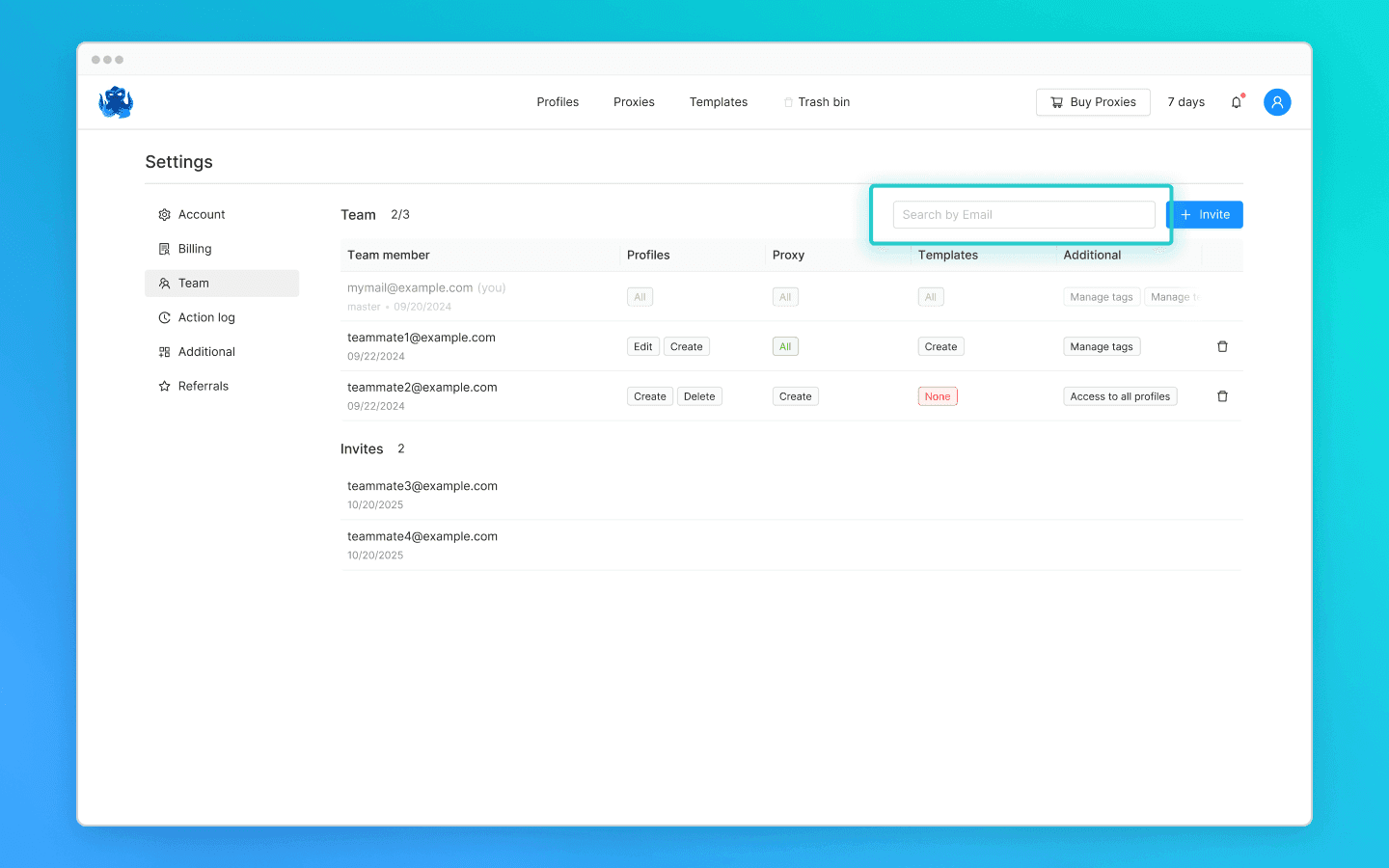Open the Trash bin tab
Viewport: 1389px width, 868px height.
[817, 102]
